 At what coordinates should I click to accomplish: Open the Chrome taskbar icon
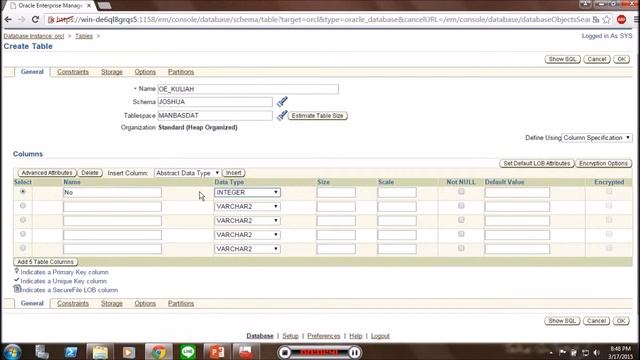pyautogui.click(x=159, y=352)
